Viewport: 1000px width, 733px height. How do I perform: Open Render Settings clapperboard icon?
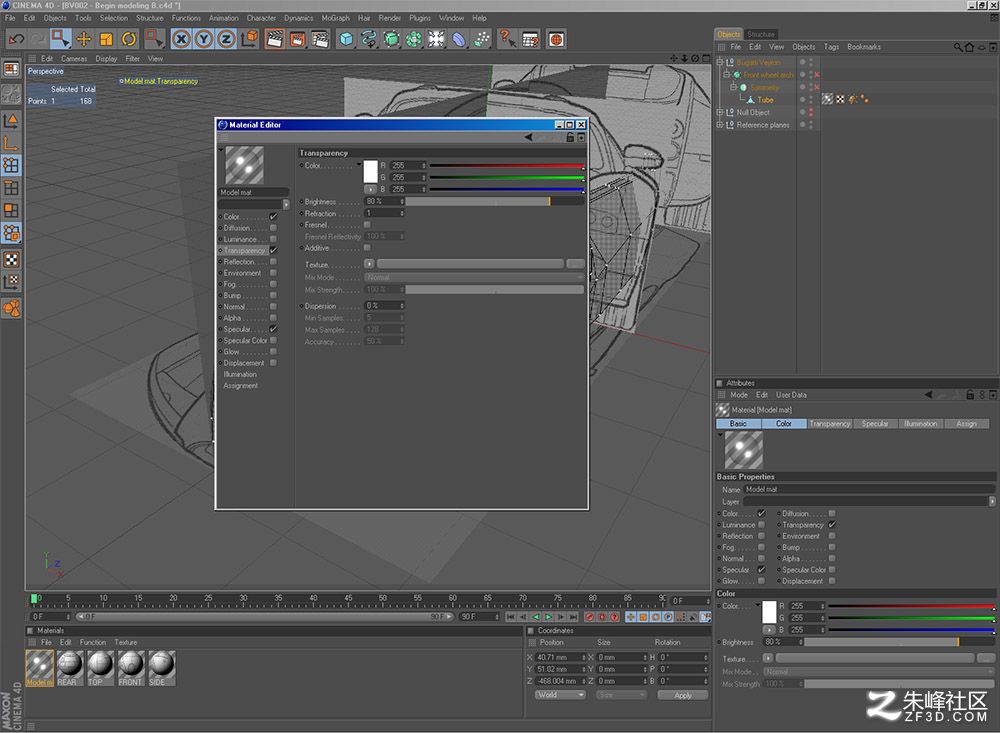(320, 40)
